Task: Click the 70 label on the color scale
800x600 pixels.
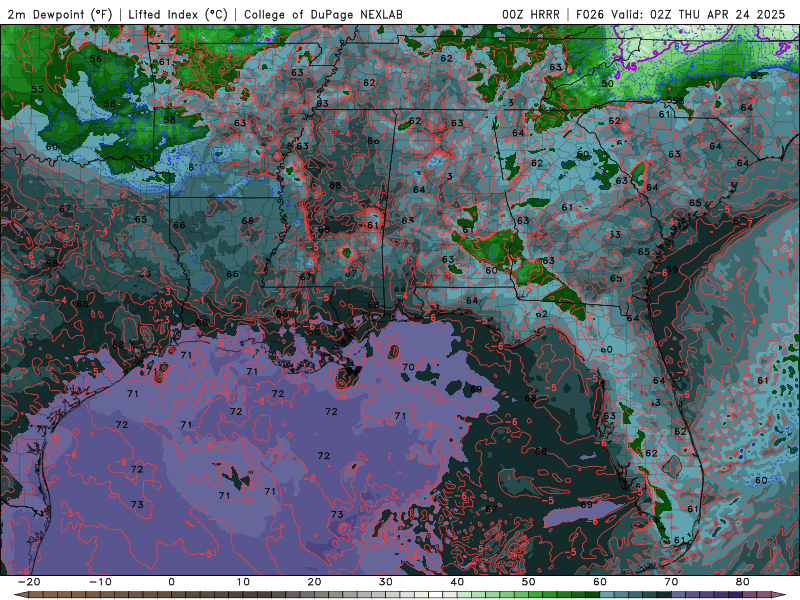Action: pos(671,582)
